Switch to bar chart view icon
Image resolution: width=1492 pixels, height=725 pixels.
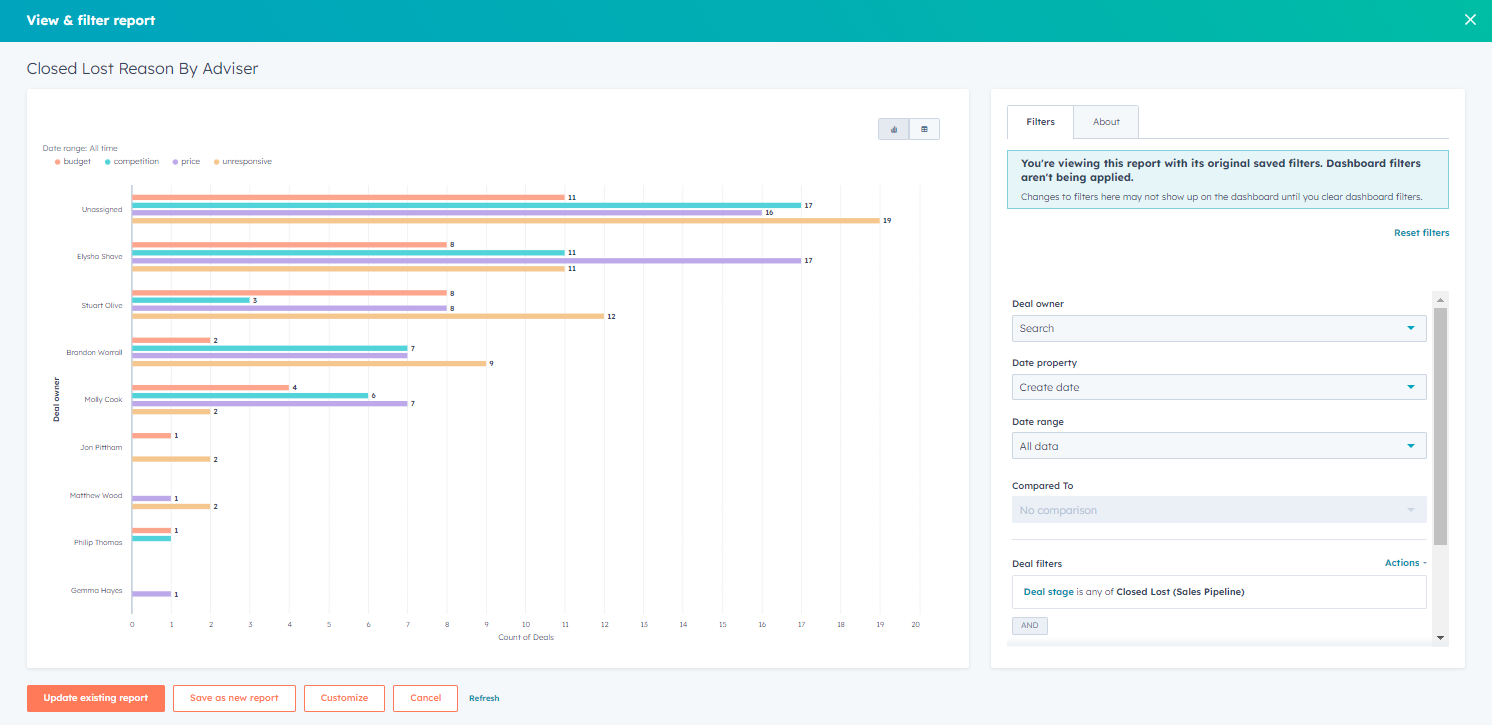[x=893, y=129]
